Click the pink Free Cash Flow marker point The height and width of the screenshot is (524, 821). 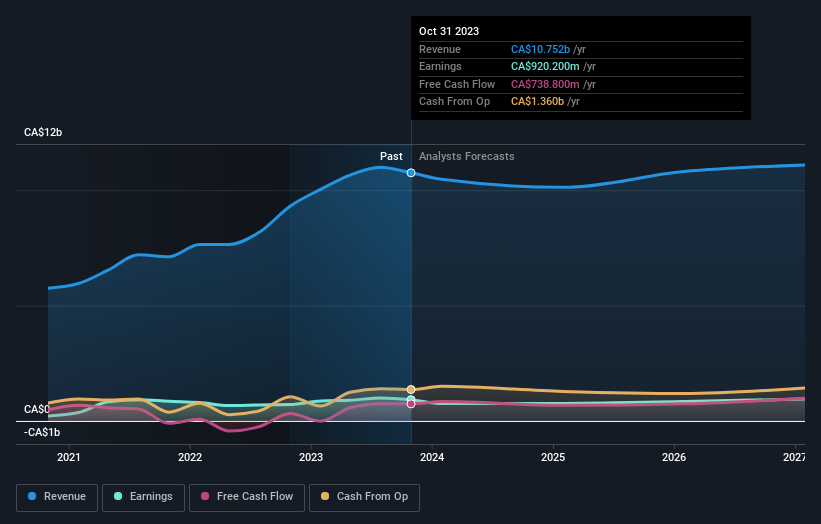coord(411,404)
